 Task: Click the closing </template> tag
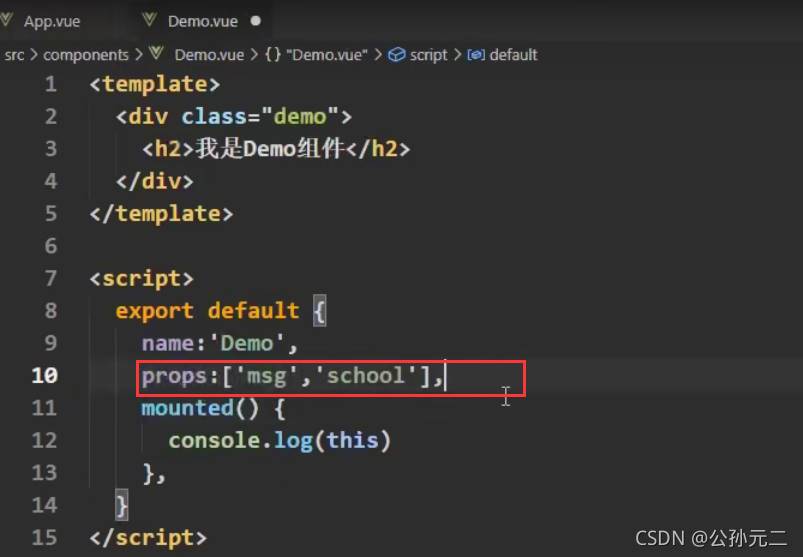(161, 213)
